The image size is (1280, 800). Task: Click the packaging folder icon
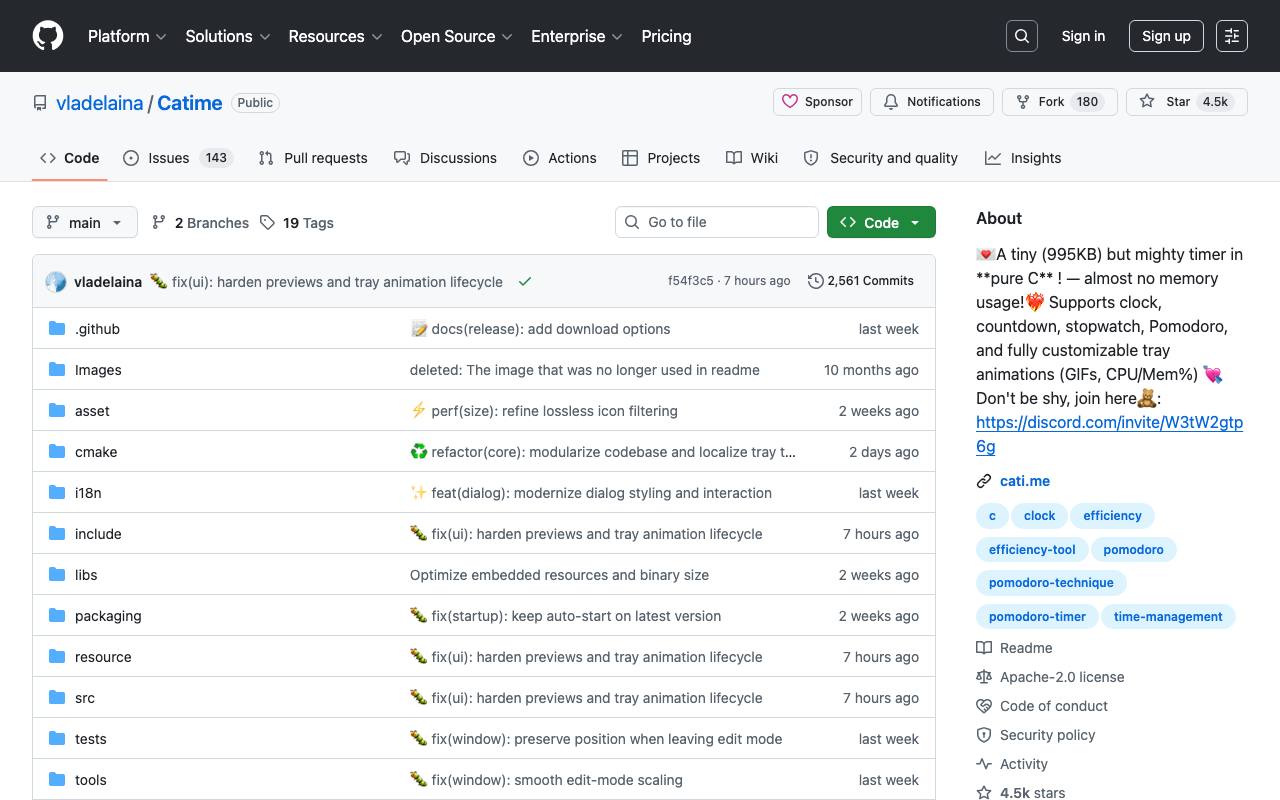[57, 616]
